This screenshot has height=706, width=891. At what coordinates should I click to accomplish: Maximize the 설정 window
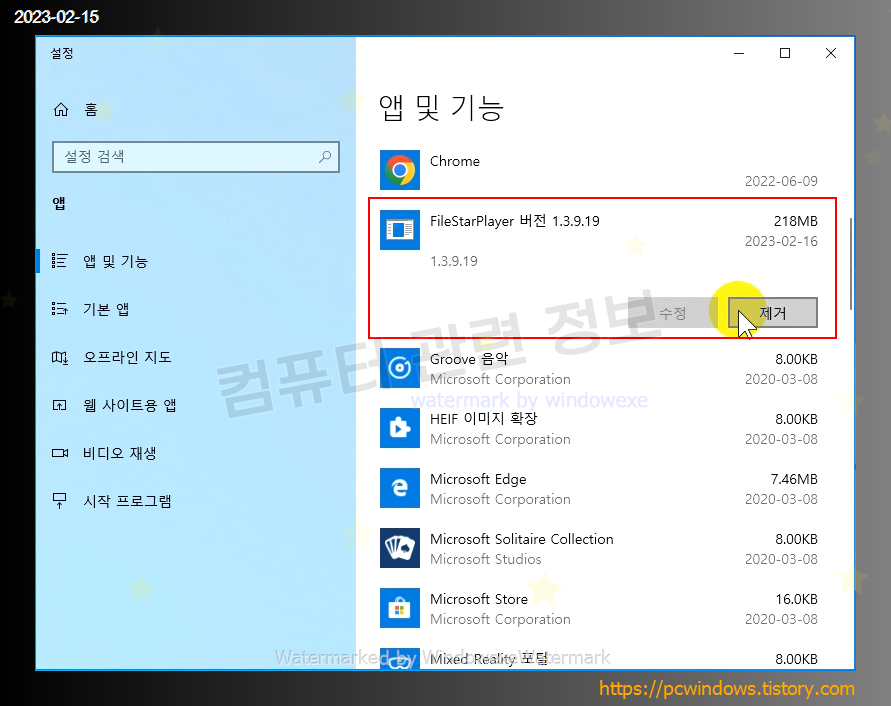785,53
